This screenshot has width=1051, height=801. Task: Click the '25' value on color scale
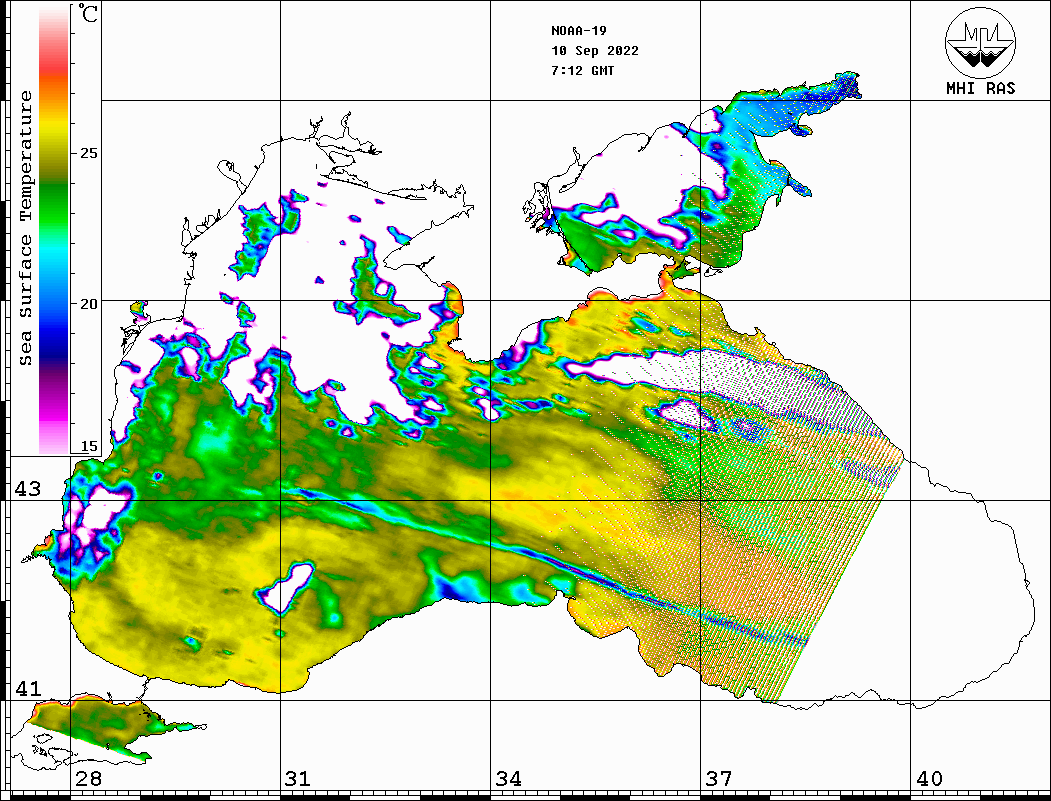(88, 153)
